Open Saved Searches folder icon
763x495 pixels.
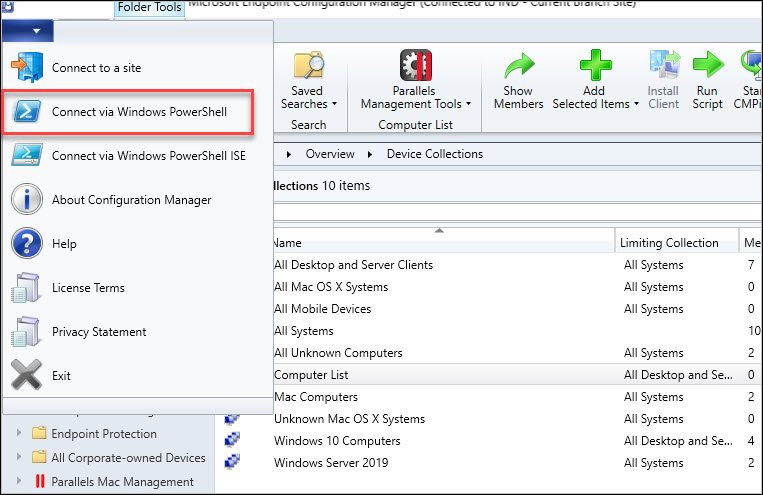click(x=309, y=65)
